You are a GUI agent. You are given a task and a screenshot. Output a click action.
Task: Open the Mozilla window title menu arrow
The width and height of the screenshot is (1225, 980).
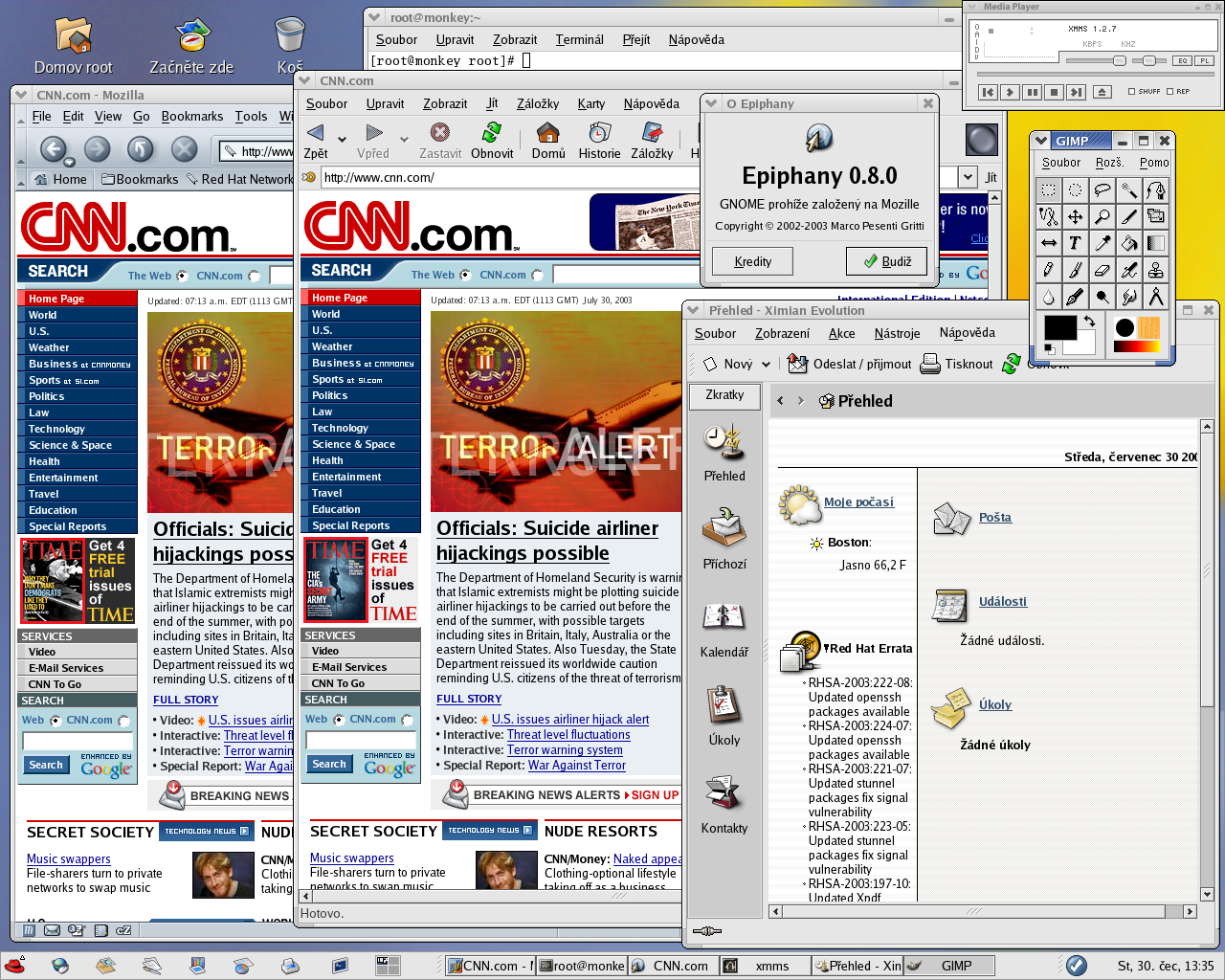(x=22, y=95)
